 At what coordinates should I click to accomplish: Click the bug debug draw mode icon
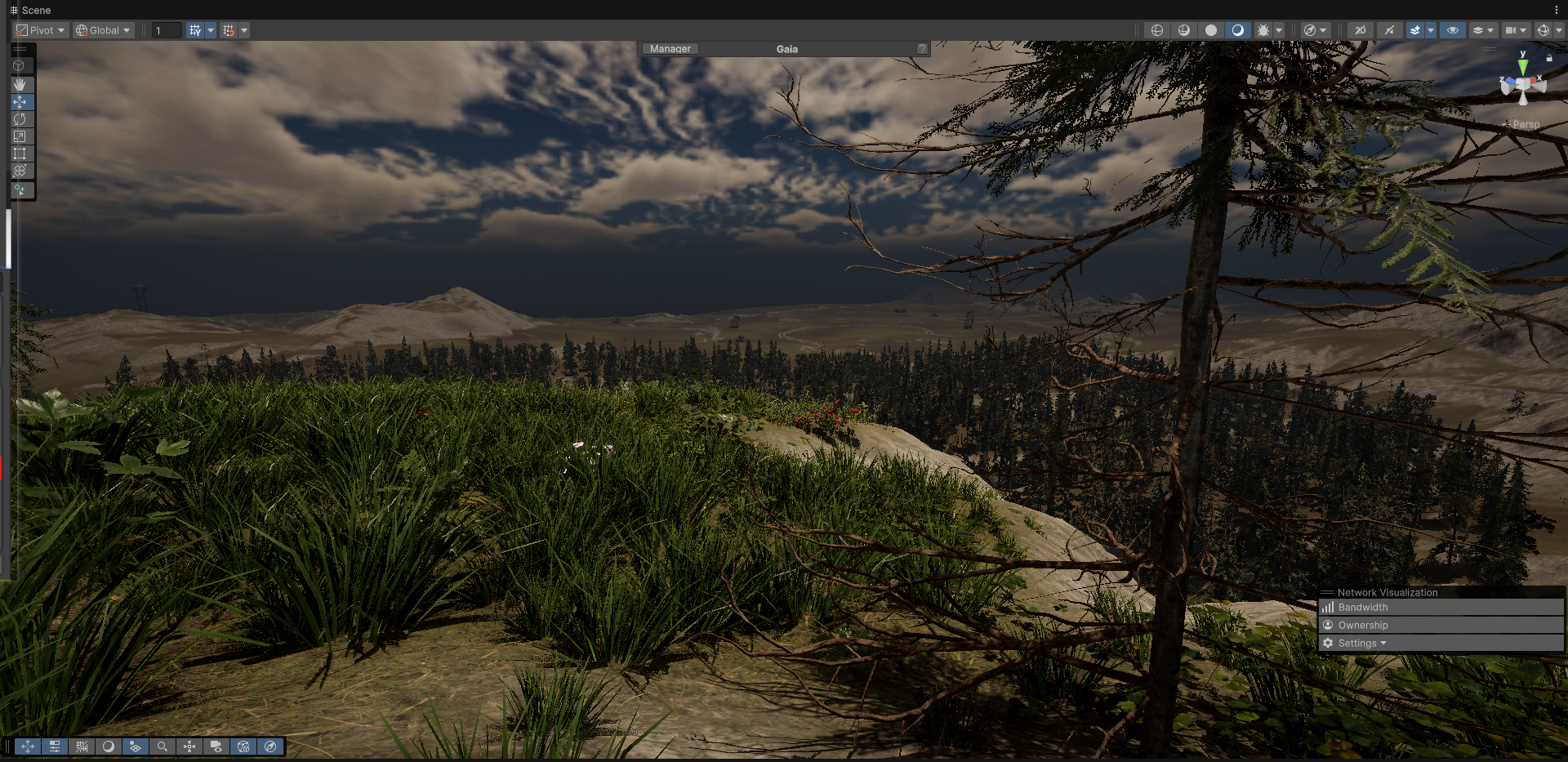point(1263,30)
